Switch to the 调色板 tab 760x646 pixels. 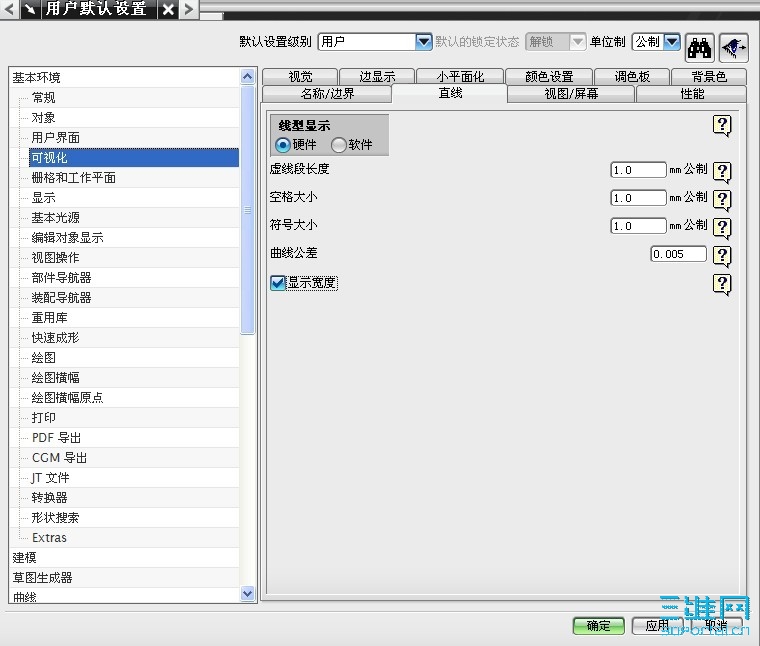632,76
